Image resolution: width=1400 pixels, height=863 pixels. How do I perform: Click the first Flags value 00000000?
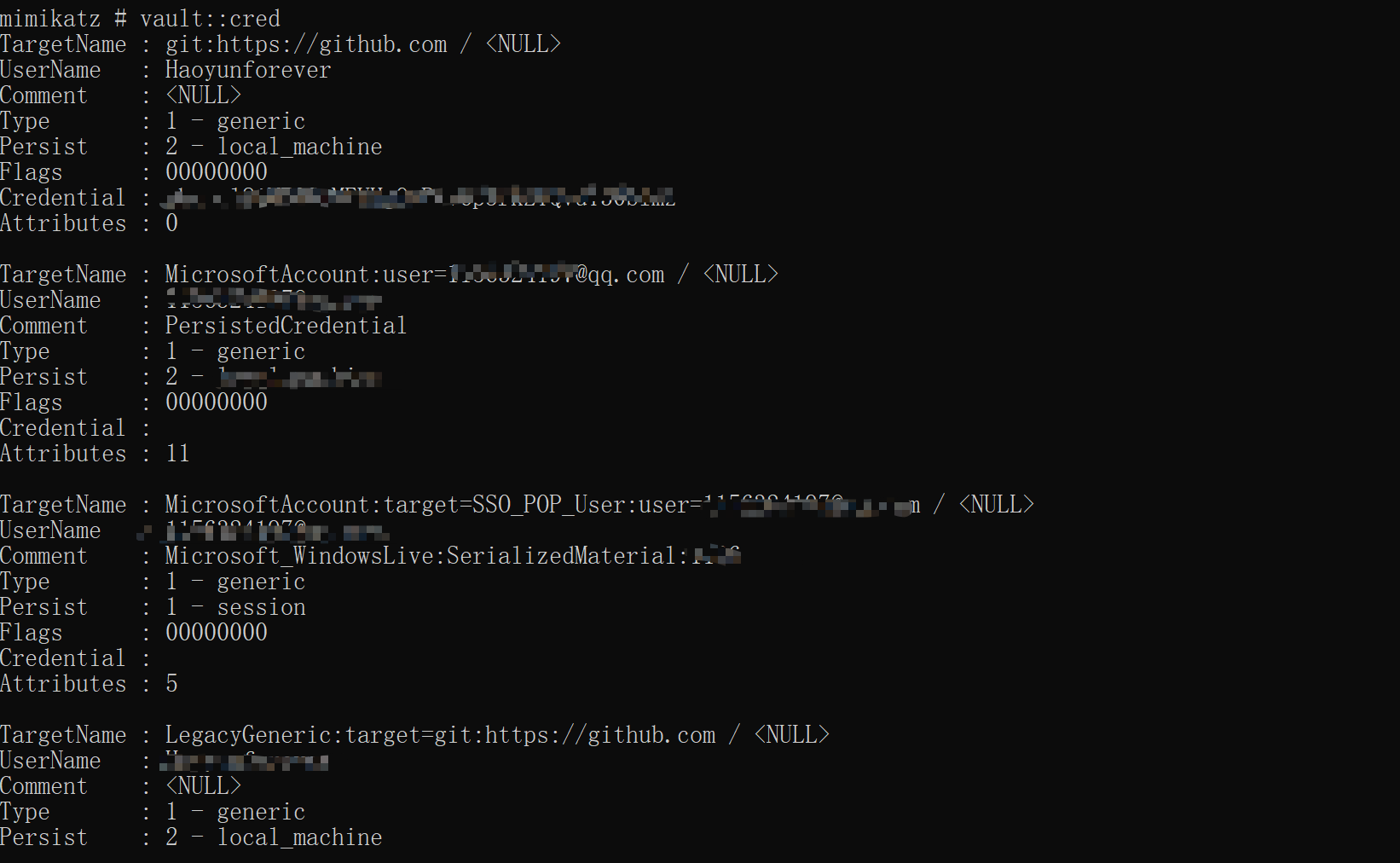(x=217, y=172)
